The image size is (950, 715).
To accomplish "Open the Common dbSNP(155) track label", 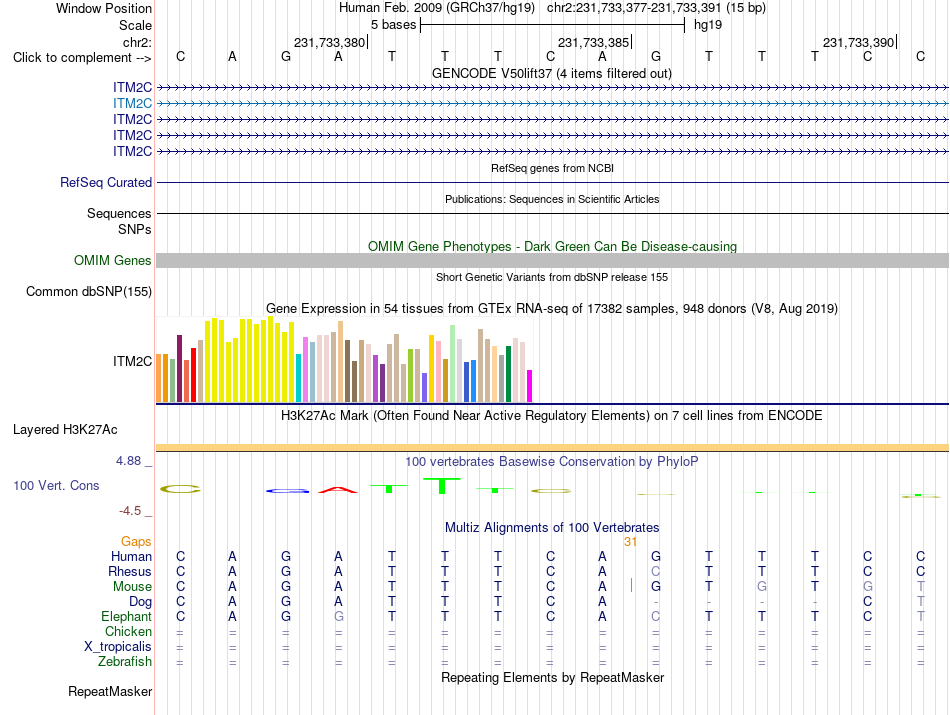I will click(x=89, y=291).
